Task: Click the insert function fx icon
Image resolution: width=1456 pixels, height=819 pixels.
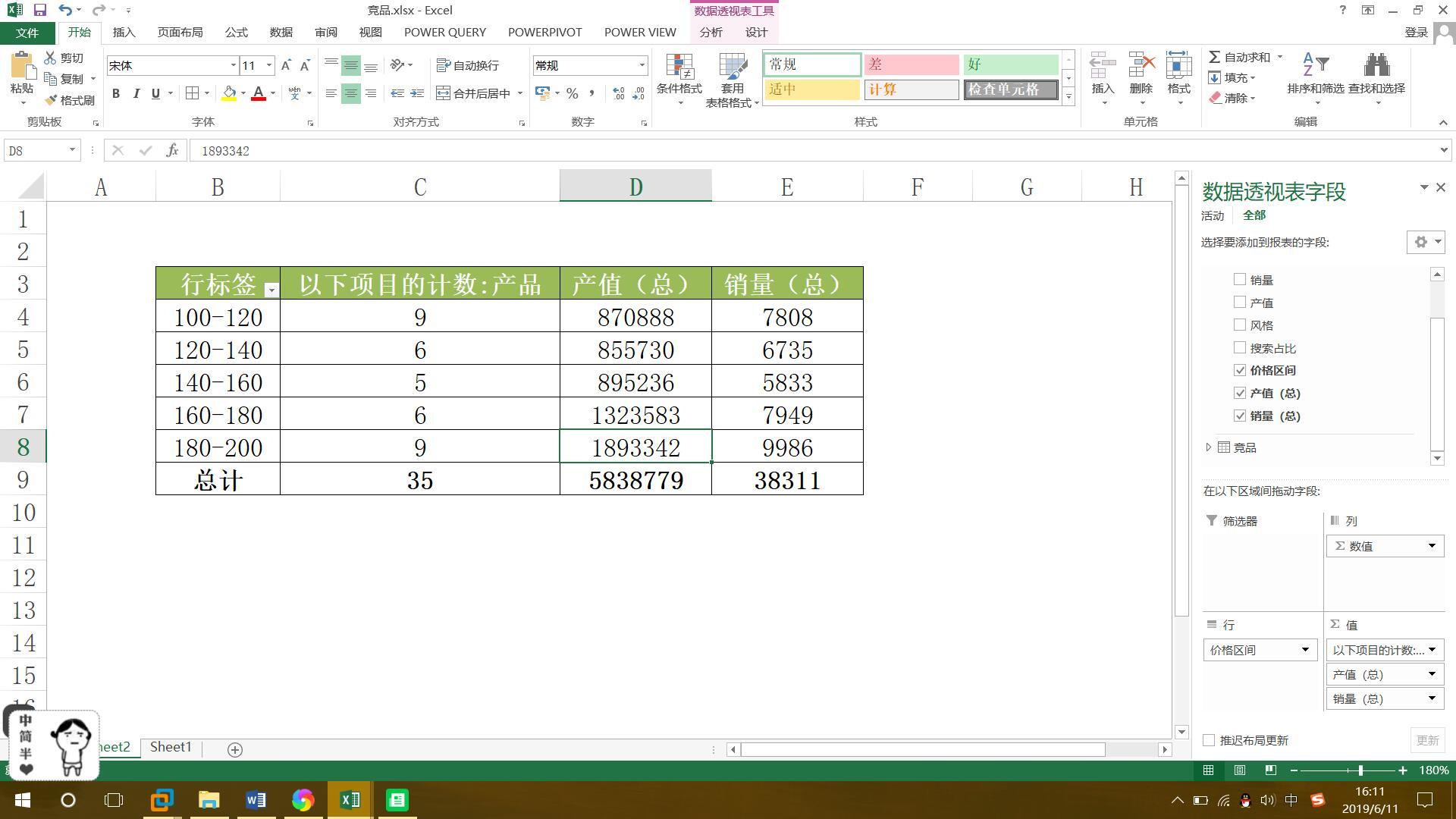Action: pyautogui.click(x=172, y=150)
